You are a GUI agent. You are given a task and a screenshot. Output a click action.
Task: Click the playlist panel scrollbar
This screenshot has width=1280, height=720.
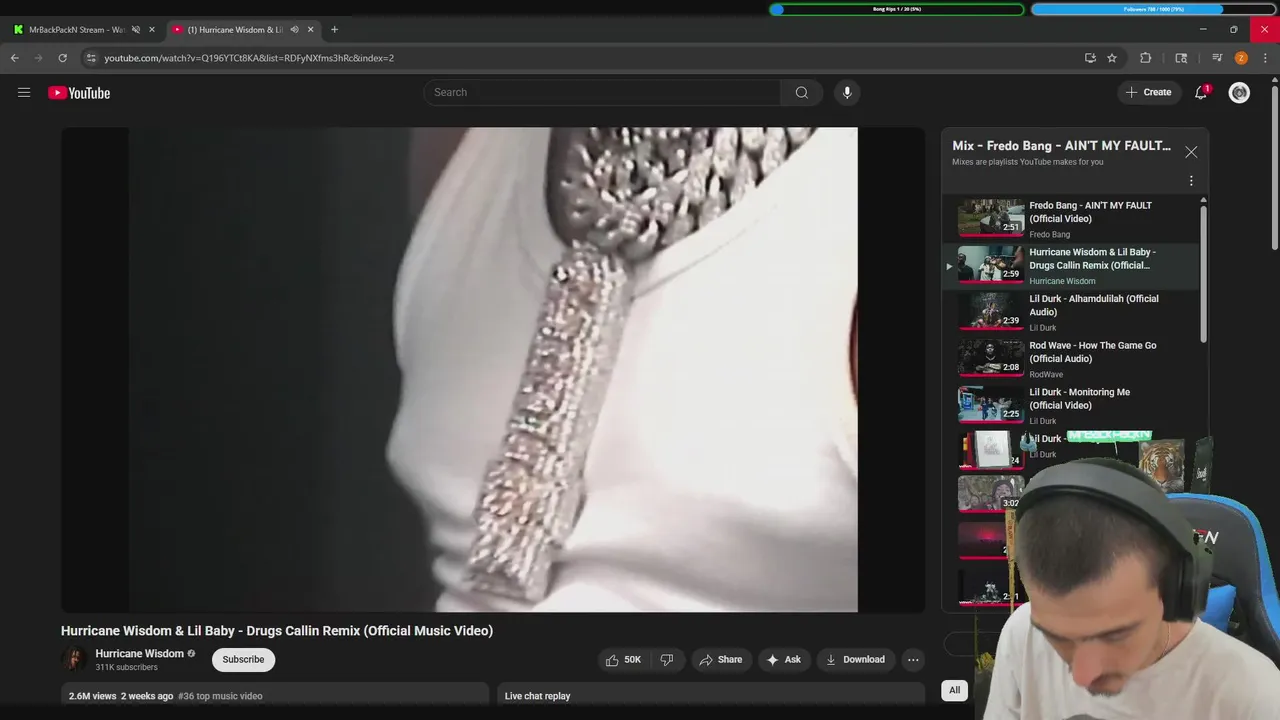1203,274
